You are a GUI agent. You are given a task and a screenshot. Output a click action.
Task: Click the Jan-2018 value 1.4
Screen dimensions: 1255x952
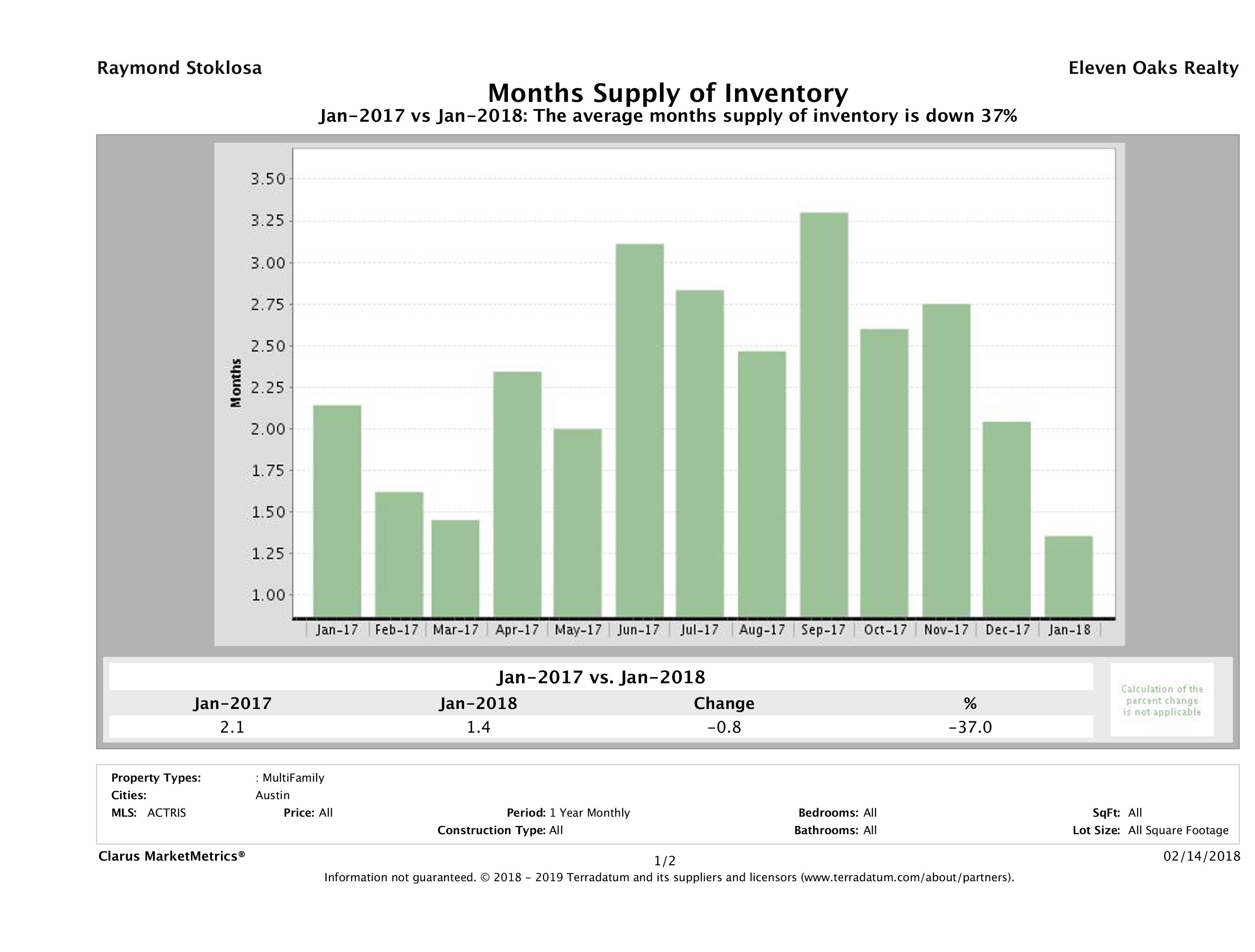[478, 727]
